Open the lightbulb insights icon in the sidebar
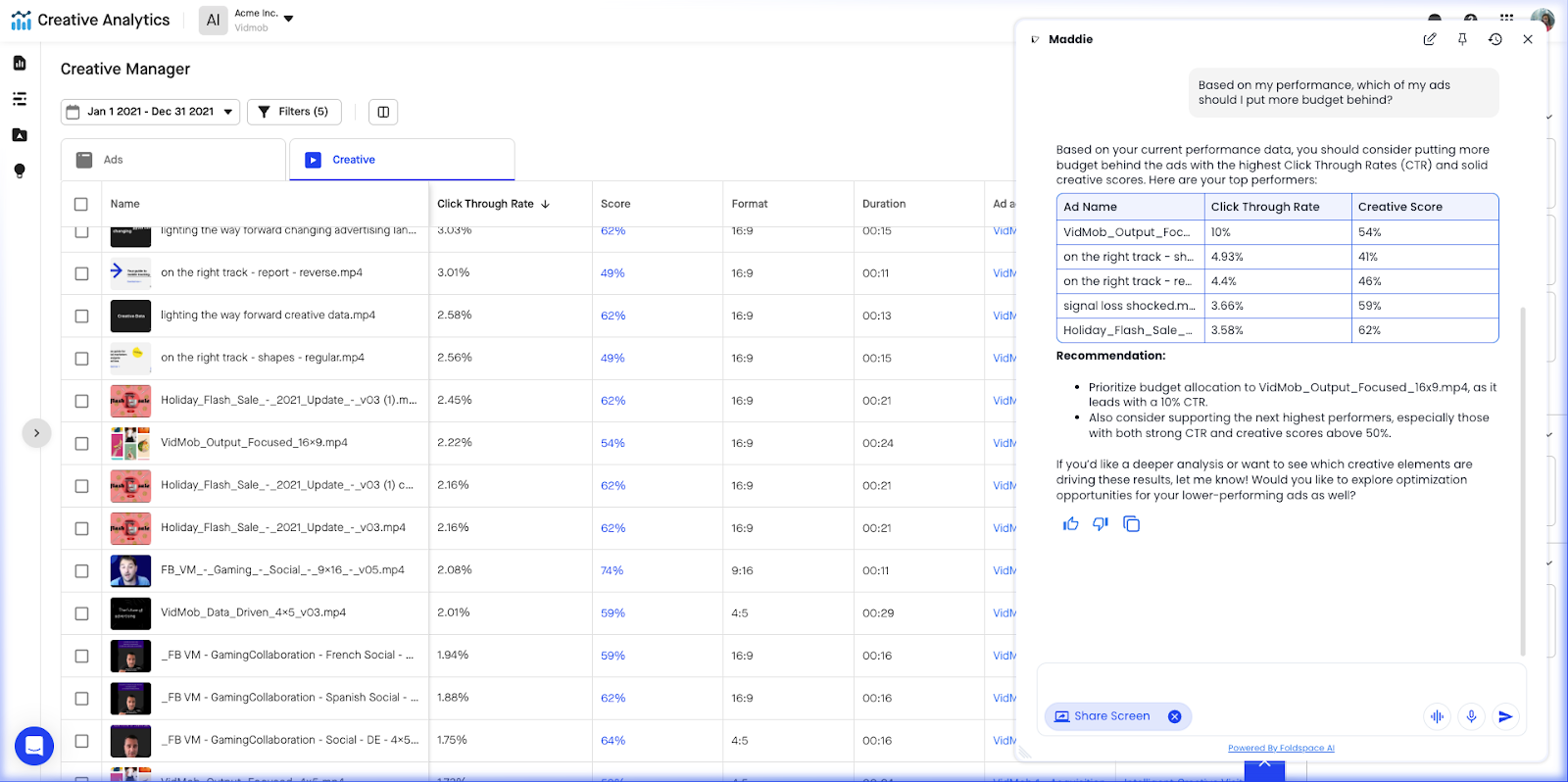The height and width of the screenshot is (782, 1568). (x=20, y=171)
